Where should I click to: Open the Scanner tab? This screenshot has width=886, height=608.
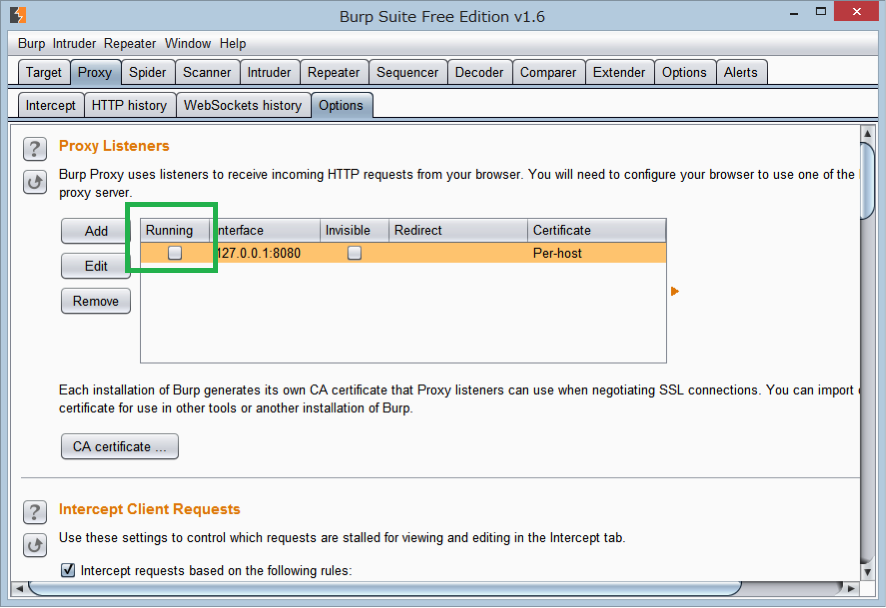point(207,72)
